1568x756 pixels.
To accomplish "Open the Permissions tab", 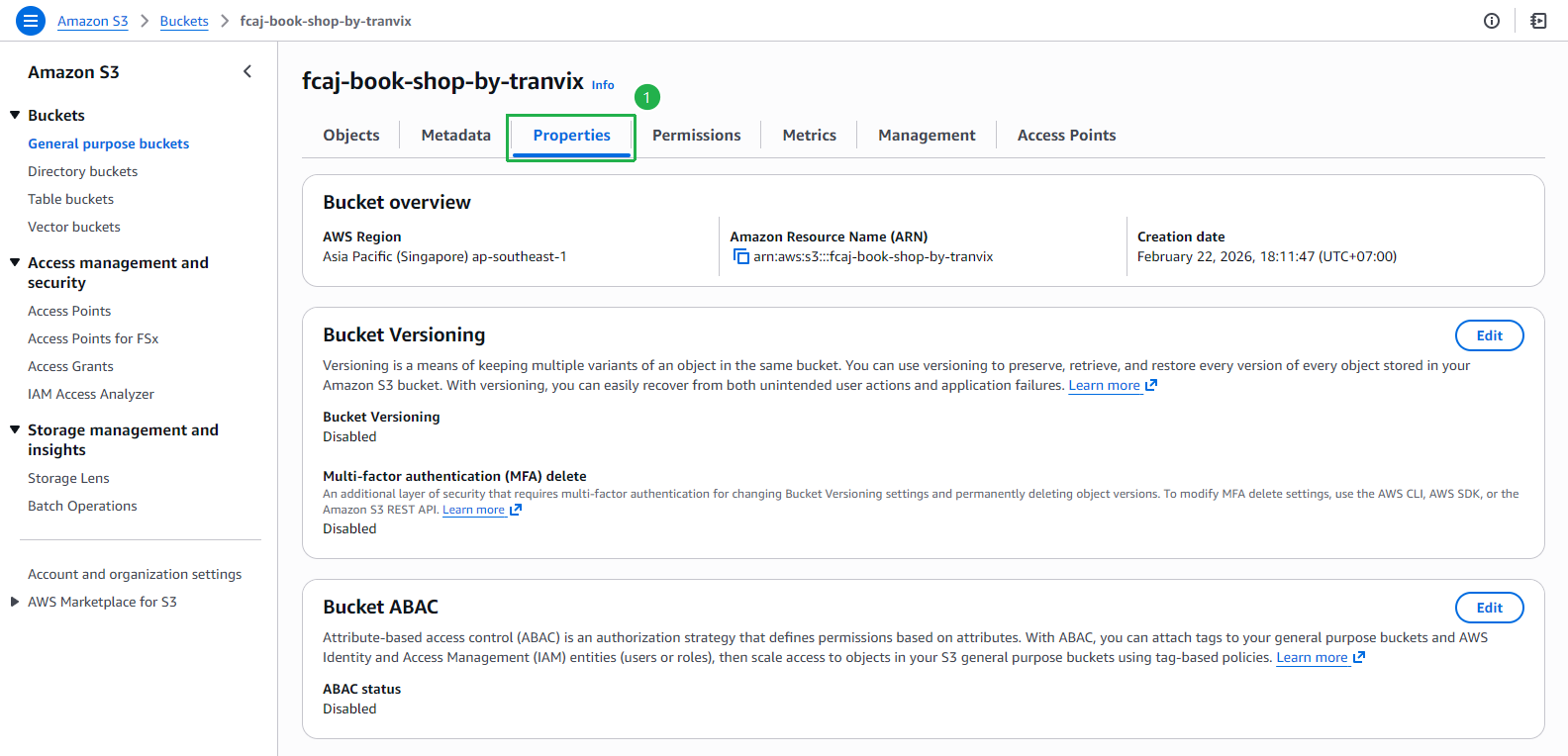I will coord(697,136).
